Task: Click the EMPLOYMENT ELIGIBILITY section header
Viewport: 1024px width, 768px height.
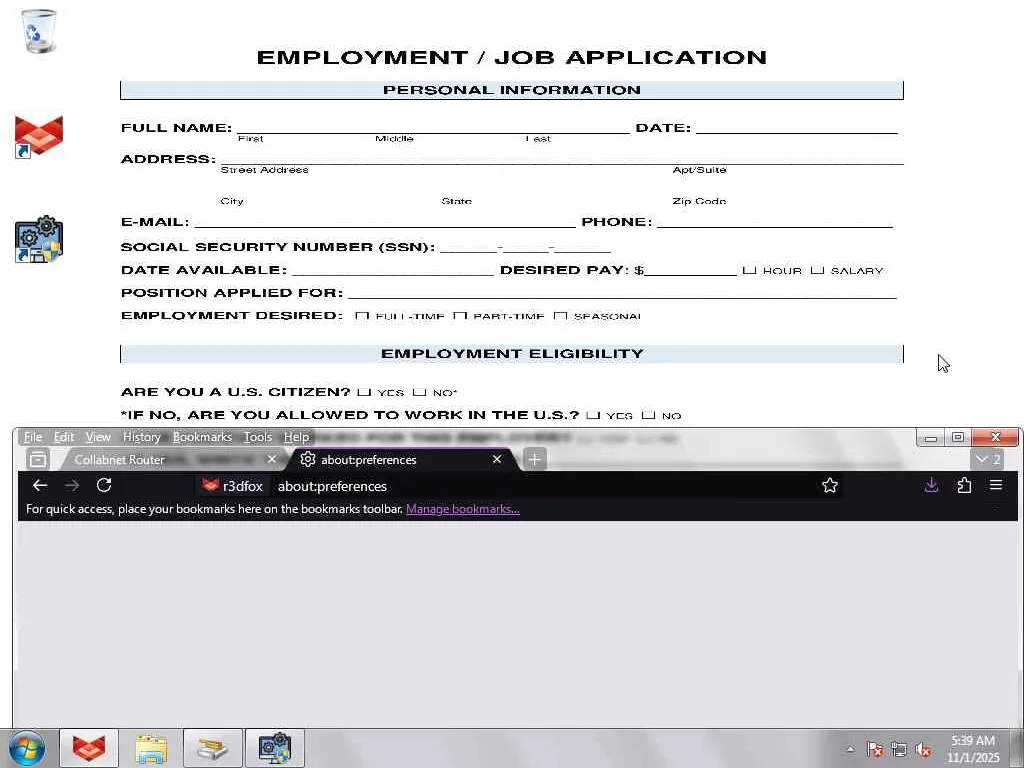Action: pos(511,354)
